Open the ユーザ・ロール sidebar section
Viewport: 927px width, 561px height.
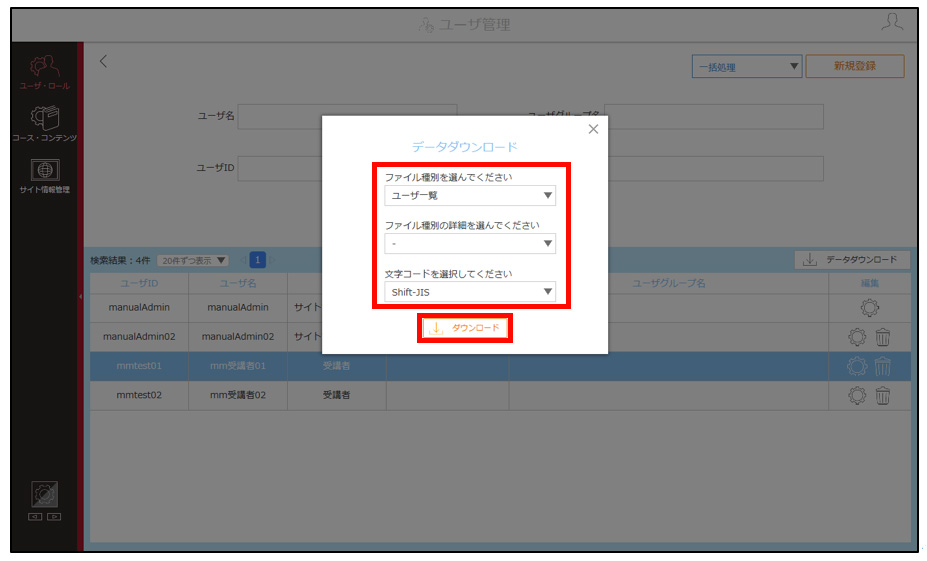[x=44, y=72]
